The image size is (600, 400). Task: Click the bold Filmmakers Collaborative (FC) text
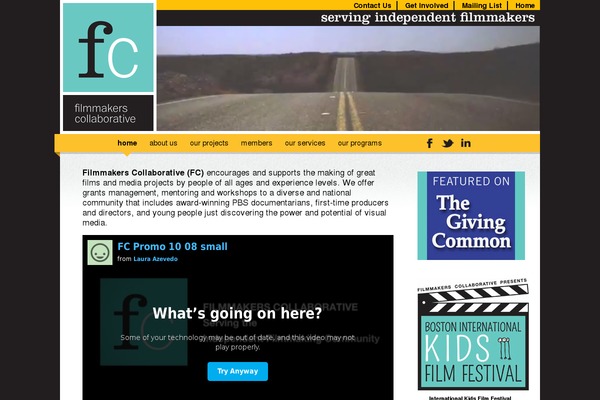click(x=143, y=173)
